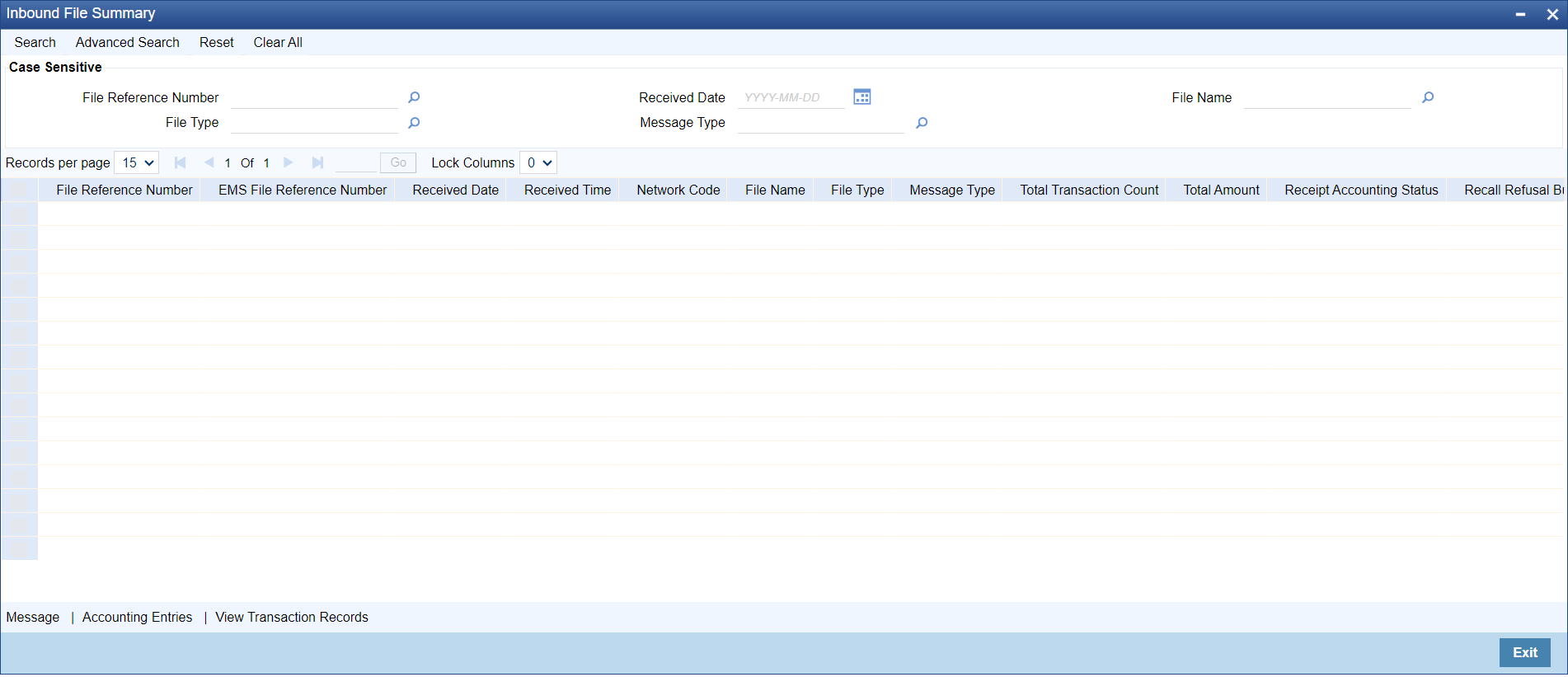Sort by File Reference Number column header
The height and width of the screenshot is (677, 1568).
coord(124,190)
